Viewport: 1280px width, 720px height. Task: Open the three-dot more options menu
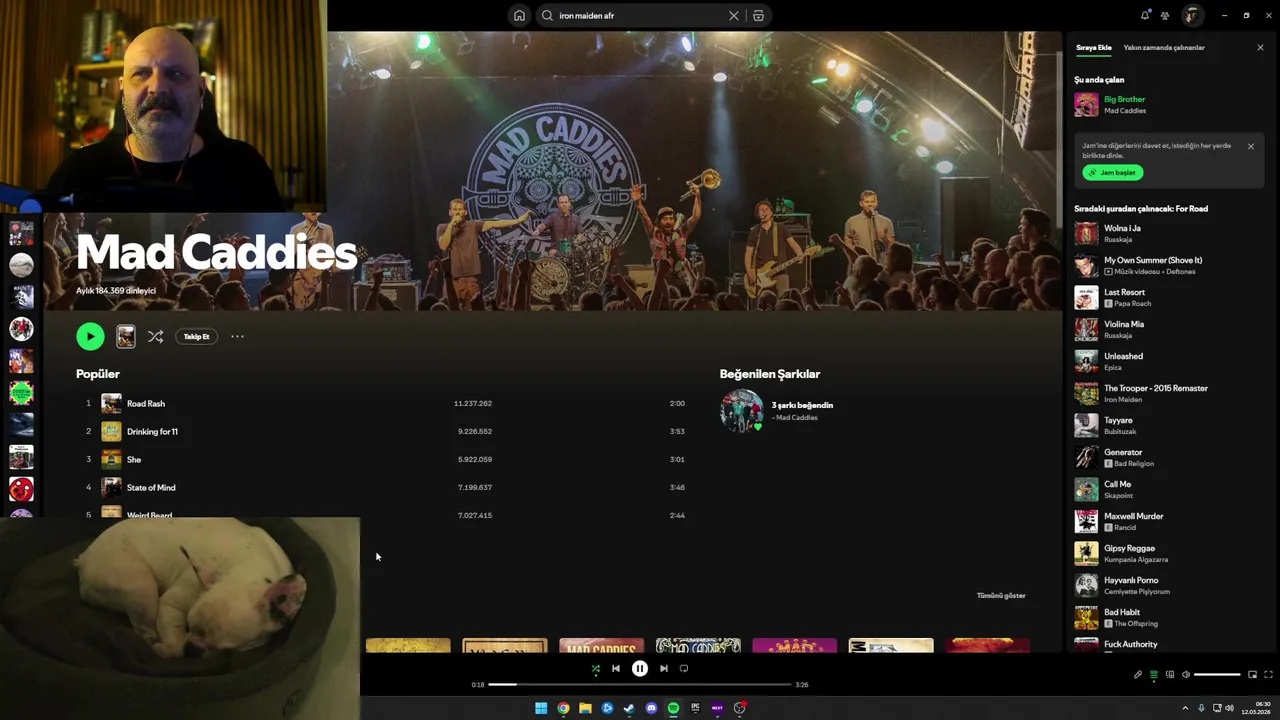point(237,336)
